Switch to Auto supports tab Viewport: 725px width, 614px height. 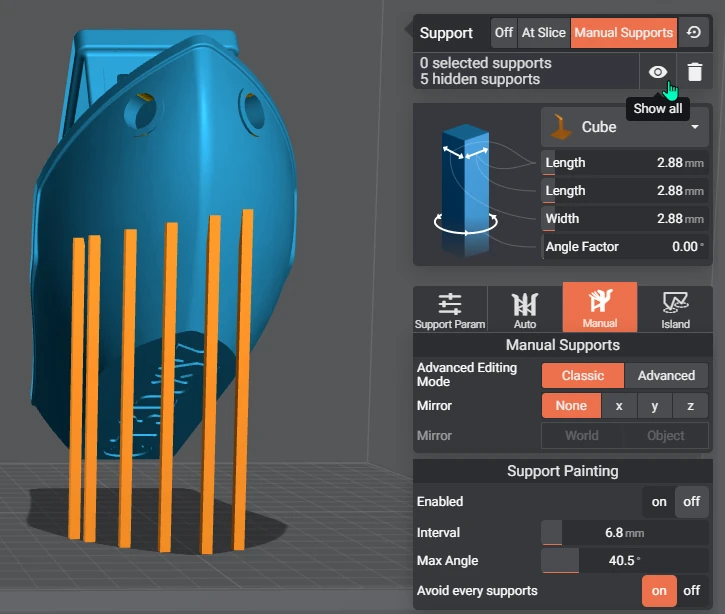pos(525,309)
